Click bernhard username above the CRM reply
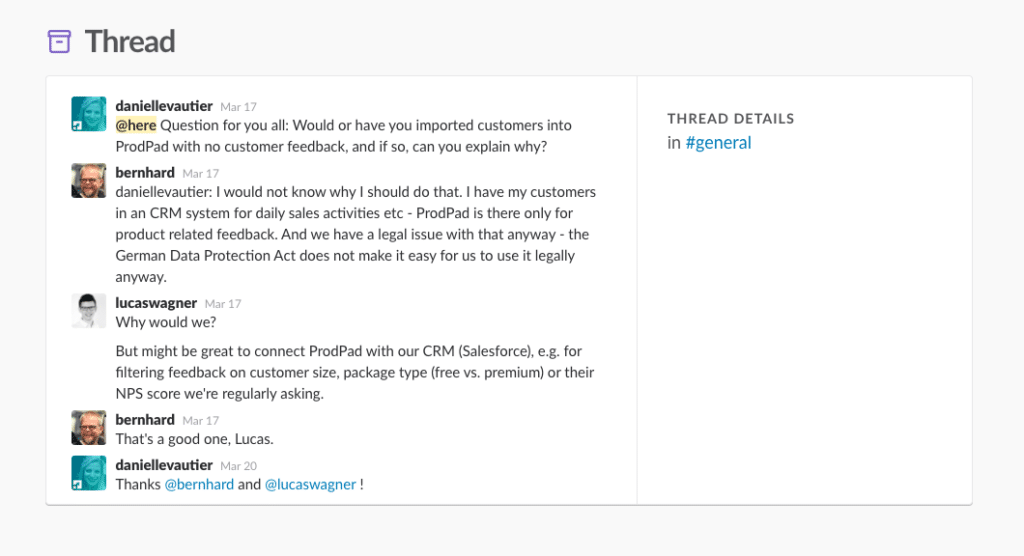1024x556 pixels. tap(145, 172)
